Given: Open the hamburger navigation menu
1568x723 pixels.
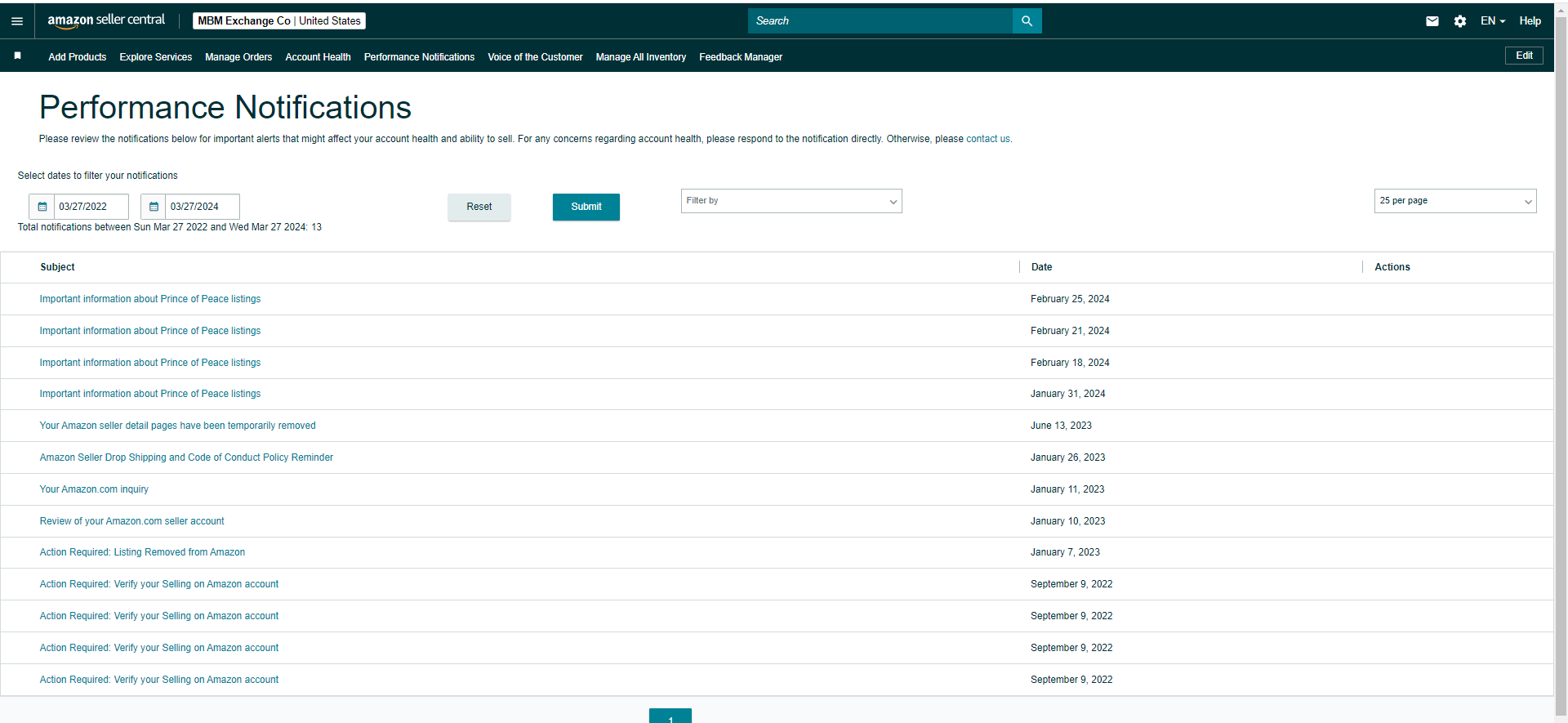Looking at the screenshot, I should [17, 21].
